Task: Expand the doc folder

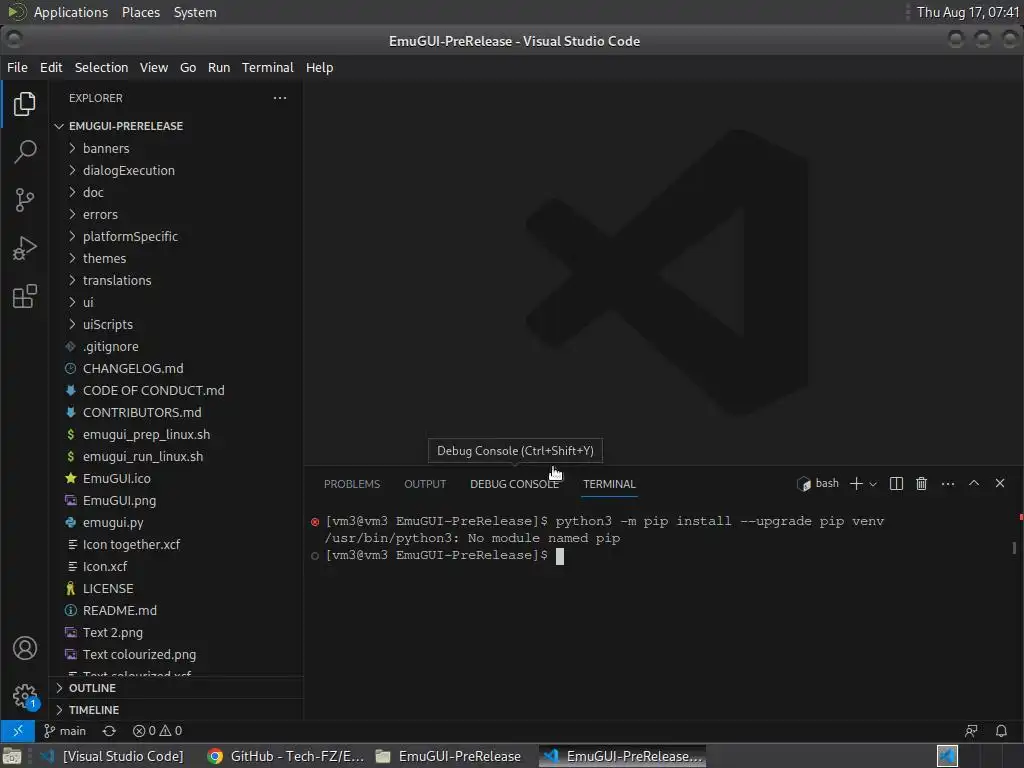Action: [176, 193]
